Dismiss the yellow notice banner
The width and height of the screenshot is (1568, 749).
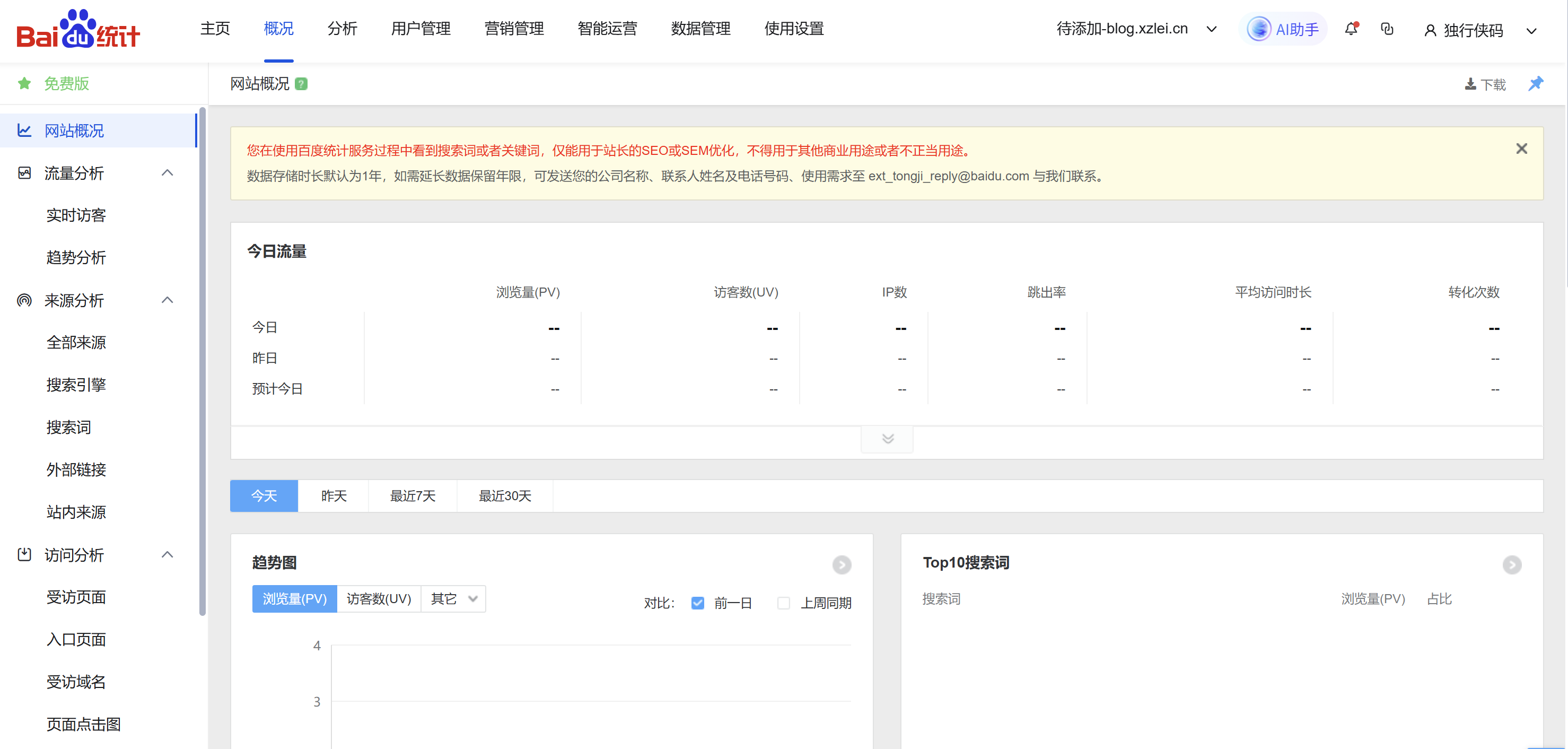[1521, 149]
